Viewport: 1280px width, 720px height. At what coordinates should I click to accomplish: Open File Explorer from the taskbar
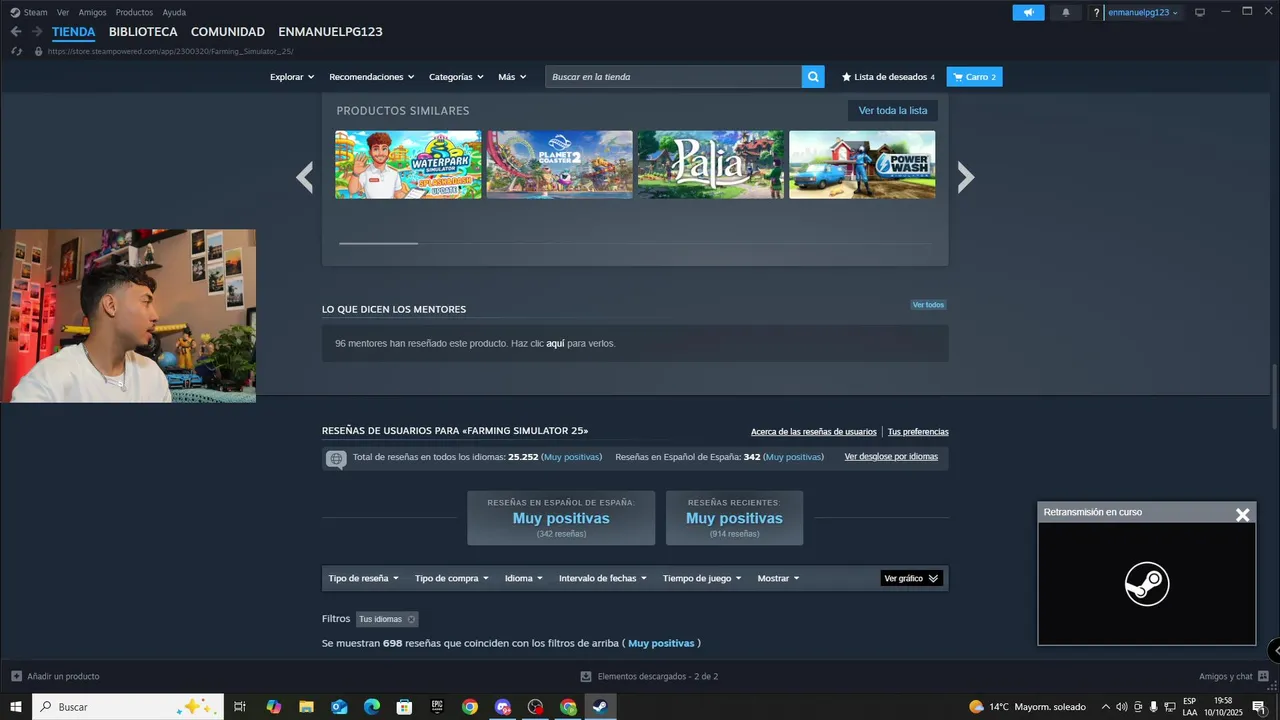pyautogui.click(x=306, y=707)
